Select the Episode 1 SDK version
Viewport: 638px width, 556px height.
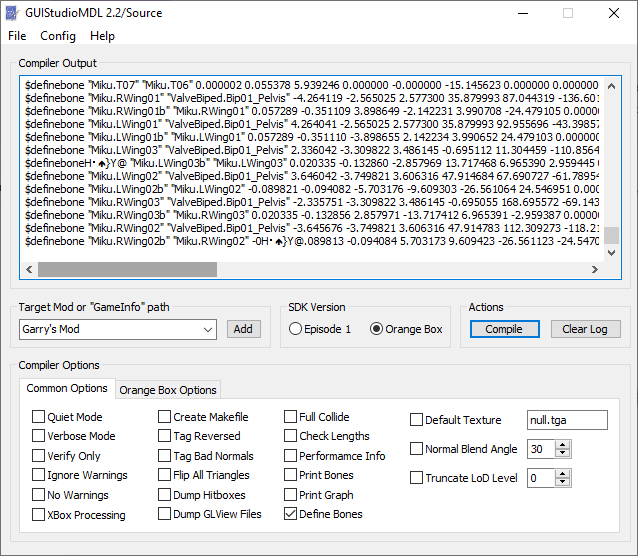click(x=295, y=329)
